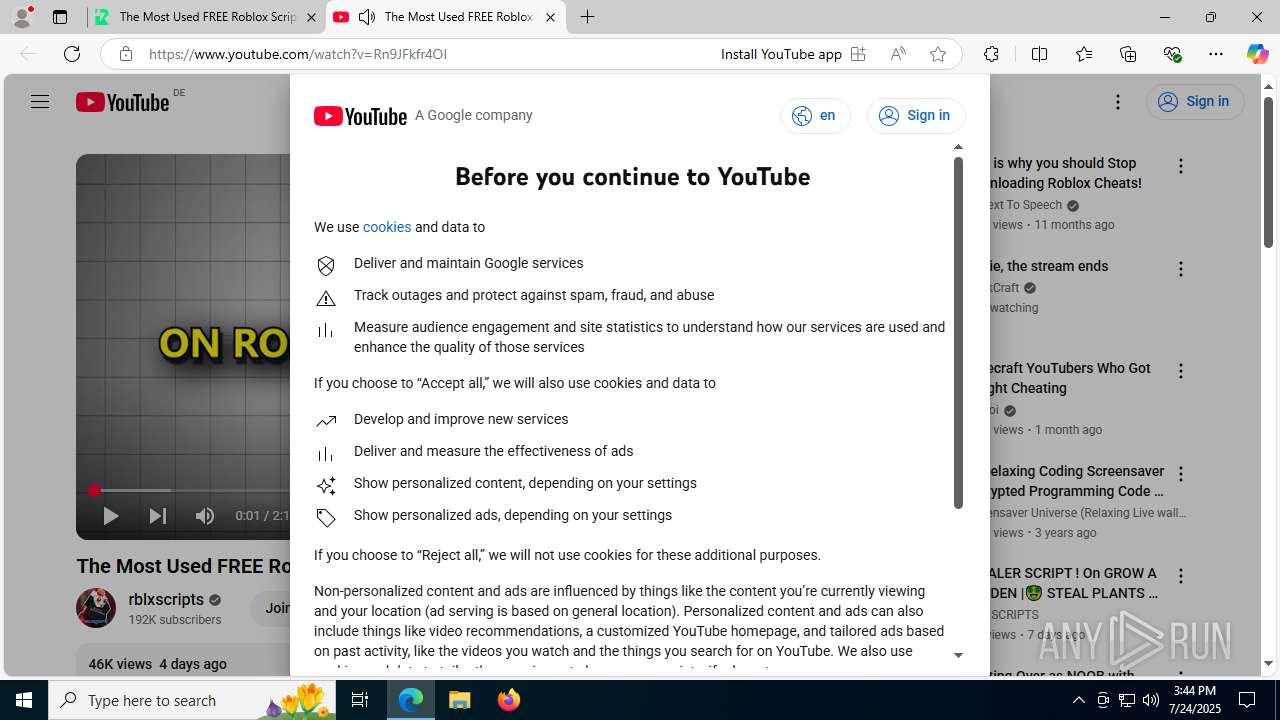Open a new browser tab
Viewport: 1280px width, 720px height.
tap(588, 17)
